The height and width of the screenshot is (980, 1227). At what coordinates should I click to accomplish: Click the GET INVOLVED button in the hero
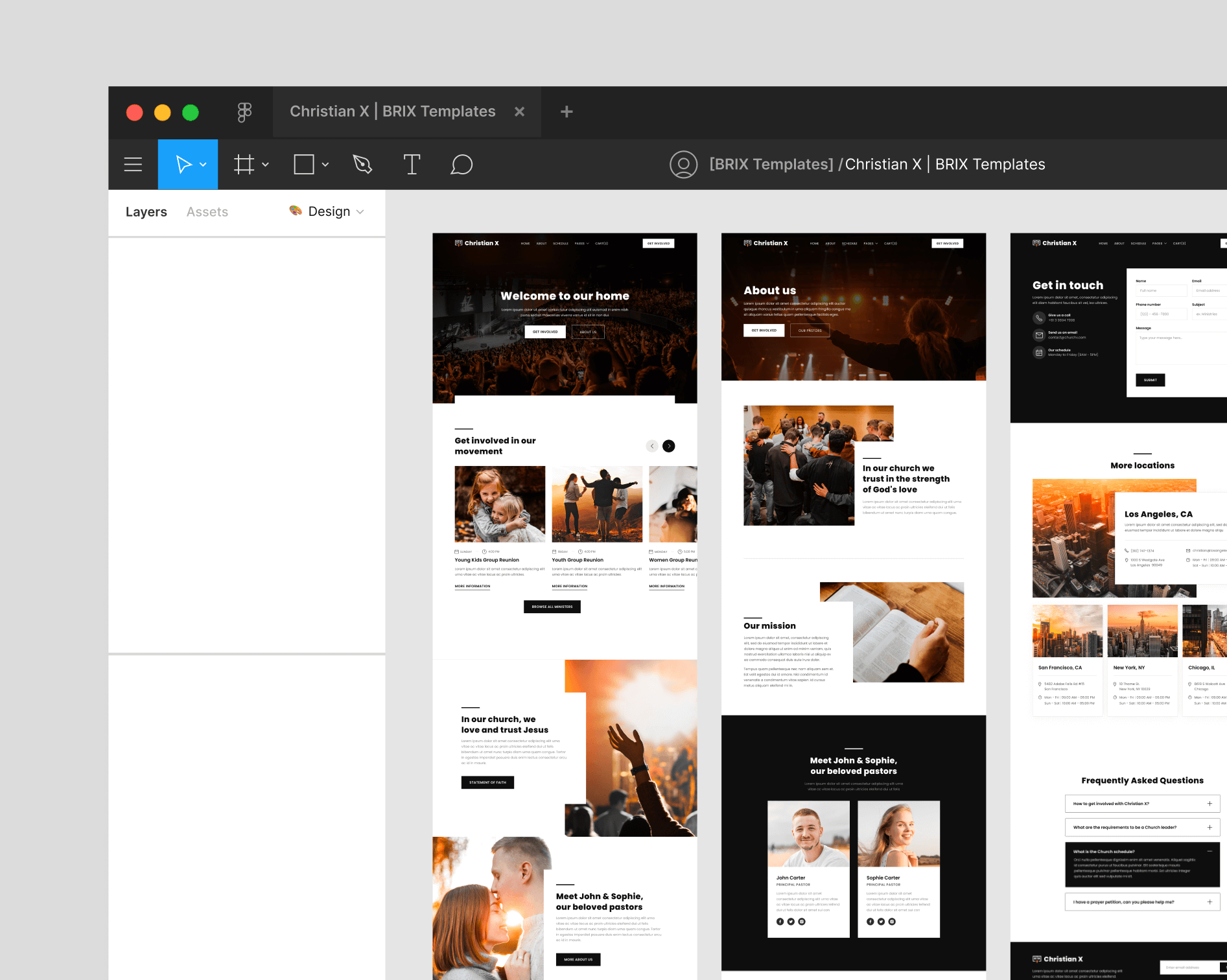[x=544, y=331]
